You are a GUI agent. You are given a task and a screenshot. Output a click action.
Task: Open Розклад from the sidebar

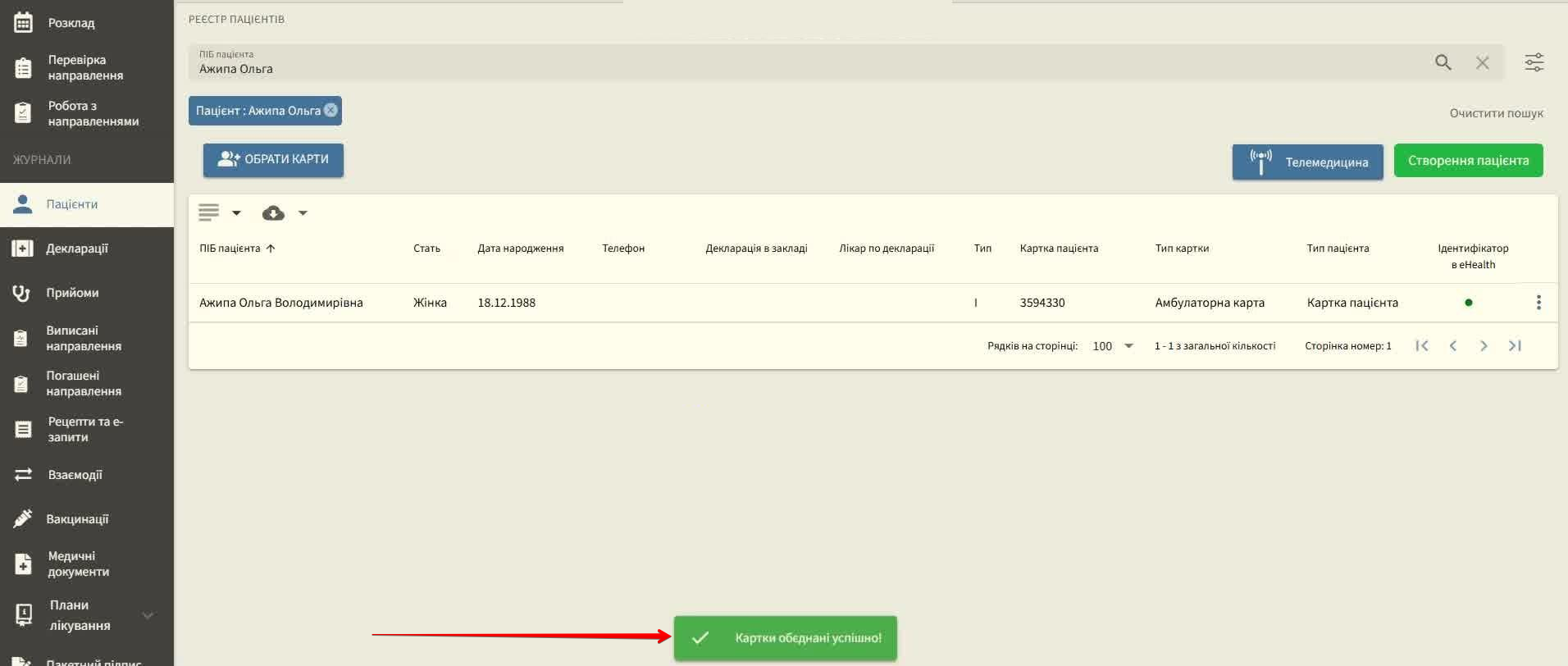coord(87,23)
